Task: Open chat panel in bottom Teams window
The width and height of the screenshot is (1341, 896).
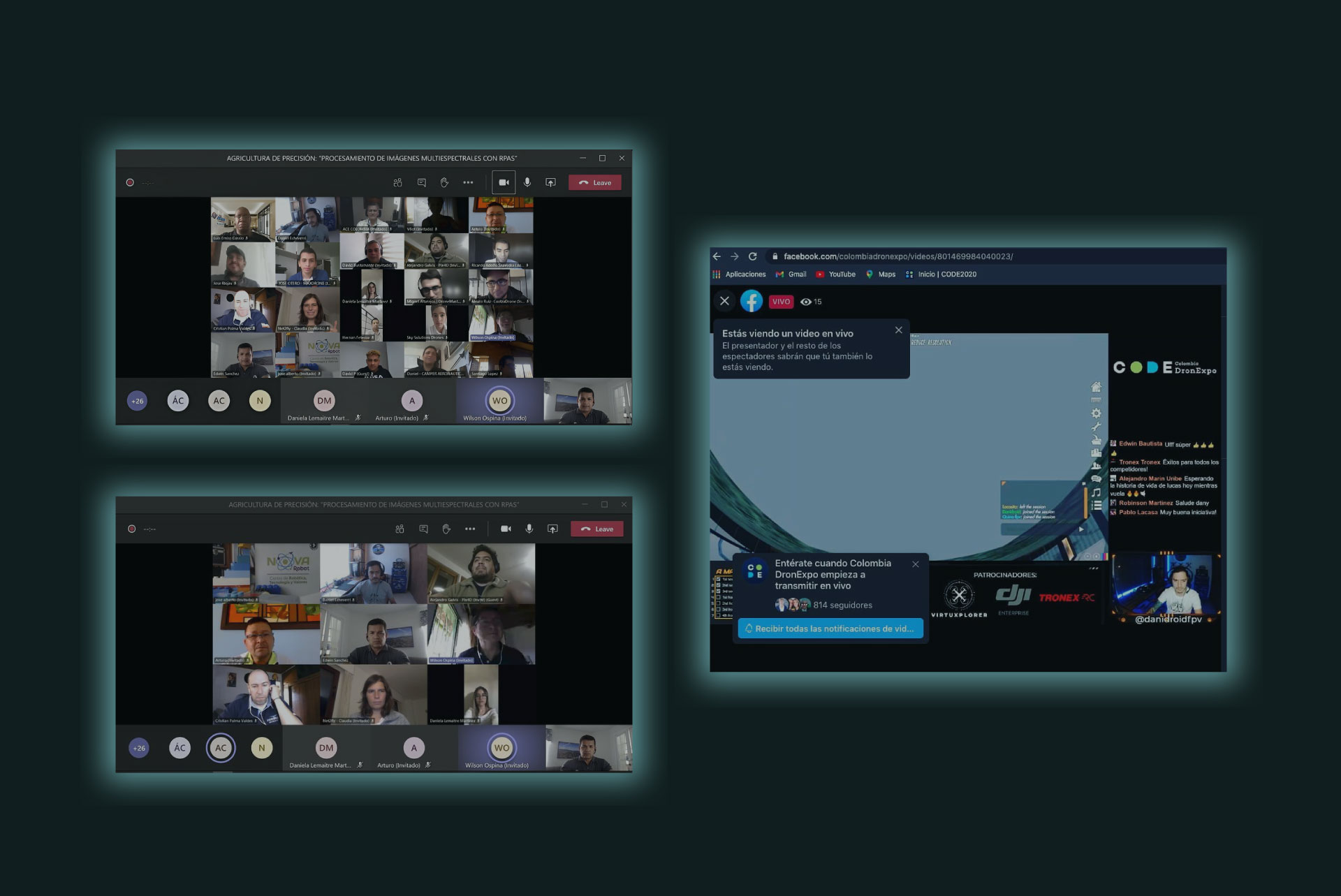Action: click(x=423, y=529)
